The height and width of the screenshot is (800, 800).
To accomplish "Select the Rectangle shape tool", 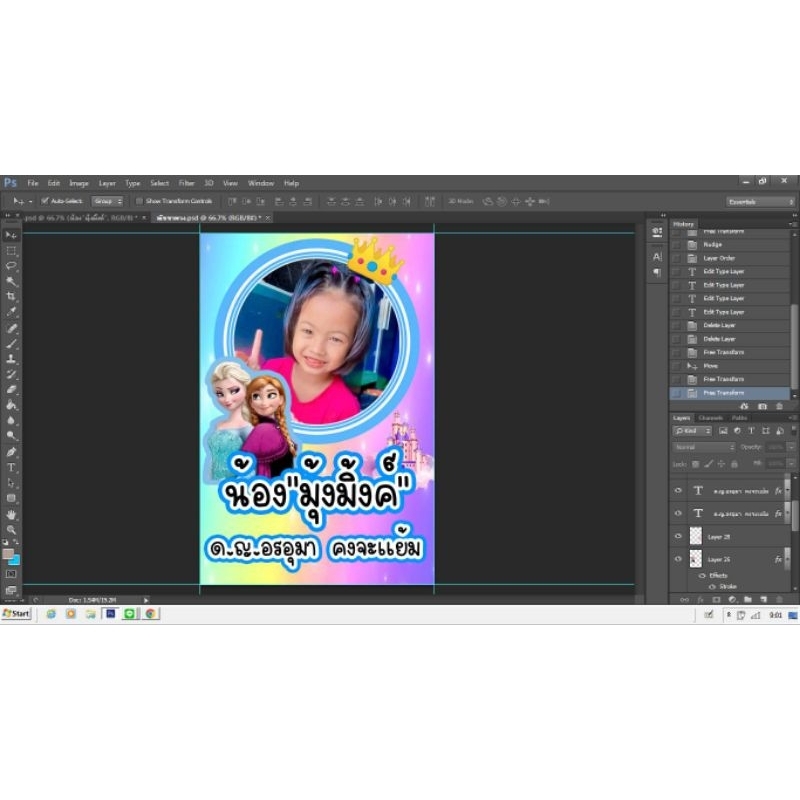I will [11, 498].
